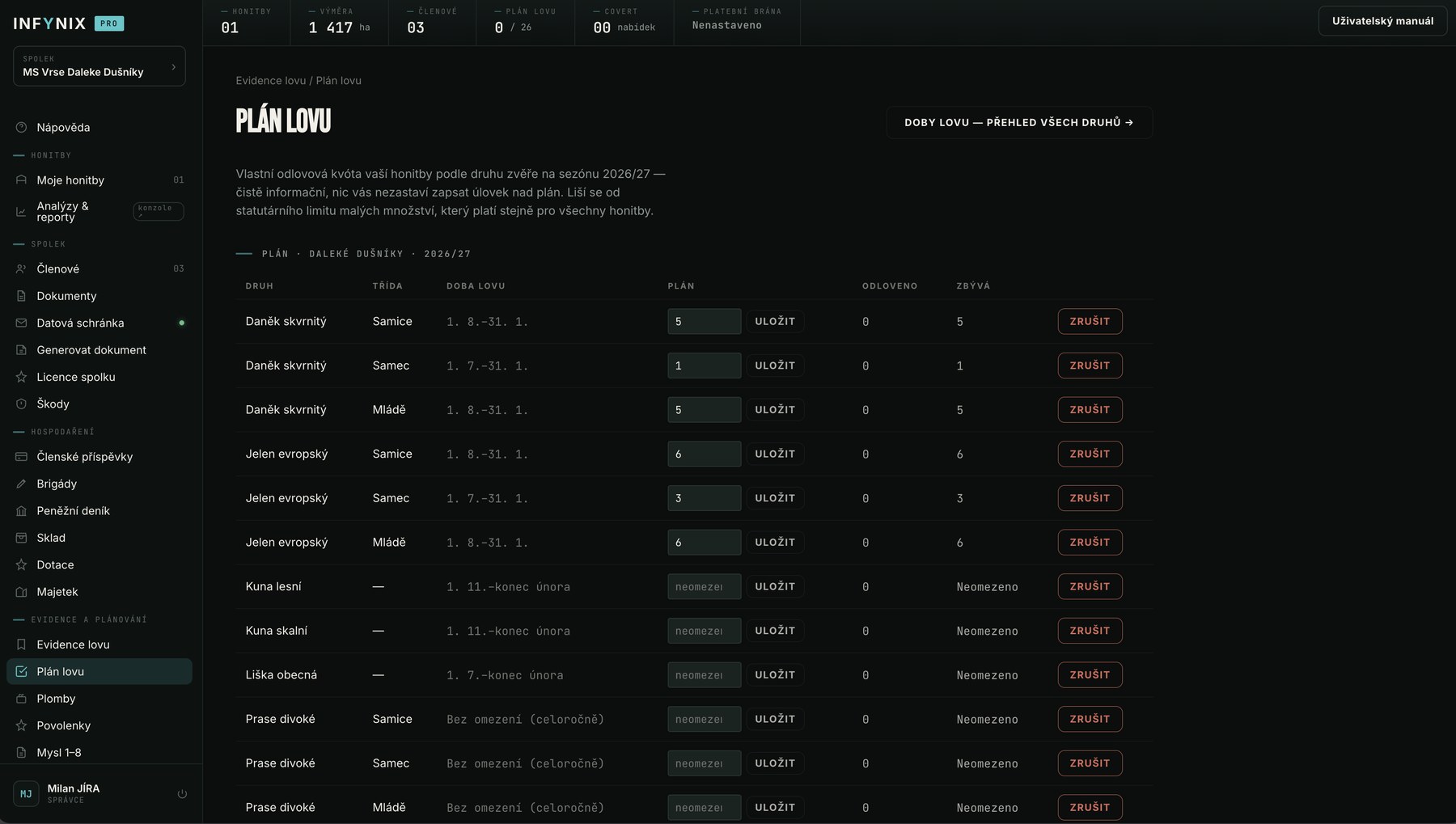1456x824 pixels.
Task: Click the Dokumenty file icon
Action: coord(21,296)
